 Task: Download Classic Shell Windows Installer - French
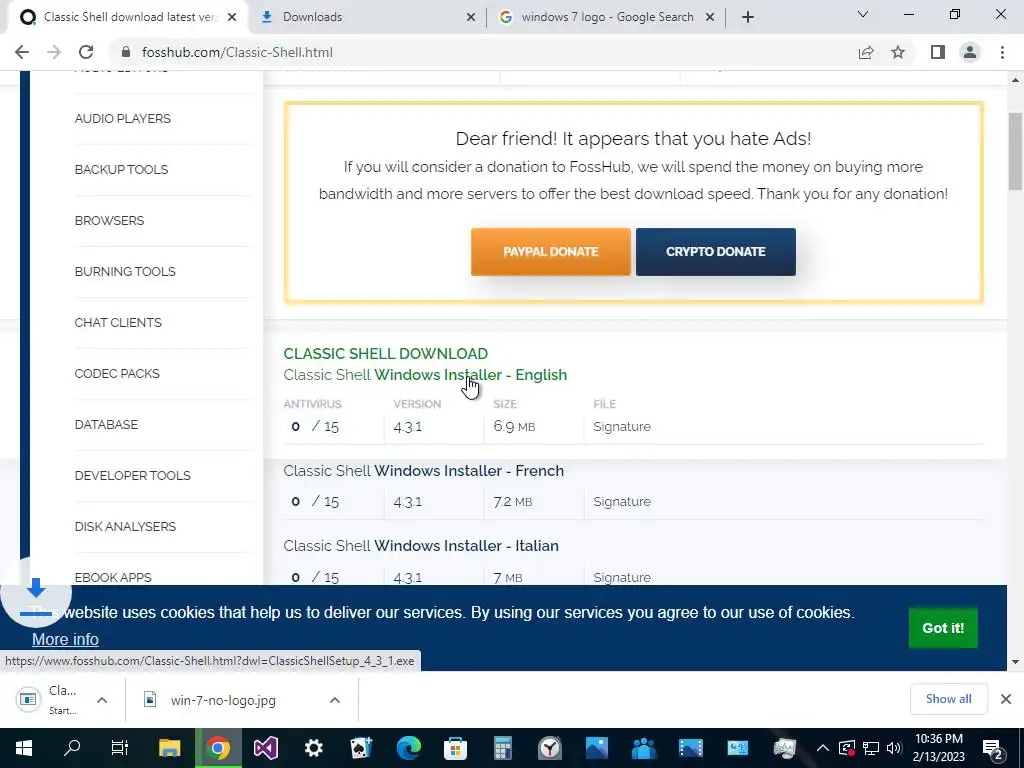click(x=423, y=471)
